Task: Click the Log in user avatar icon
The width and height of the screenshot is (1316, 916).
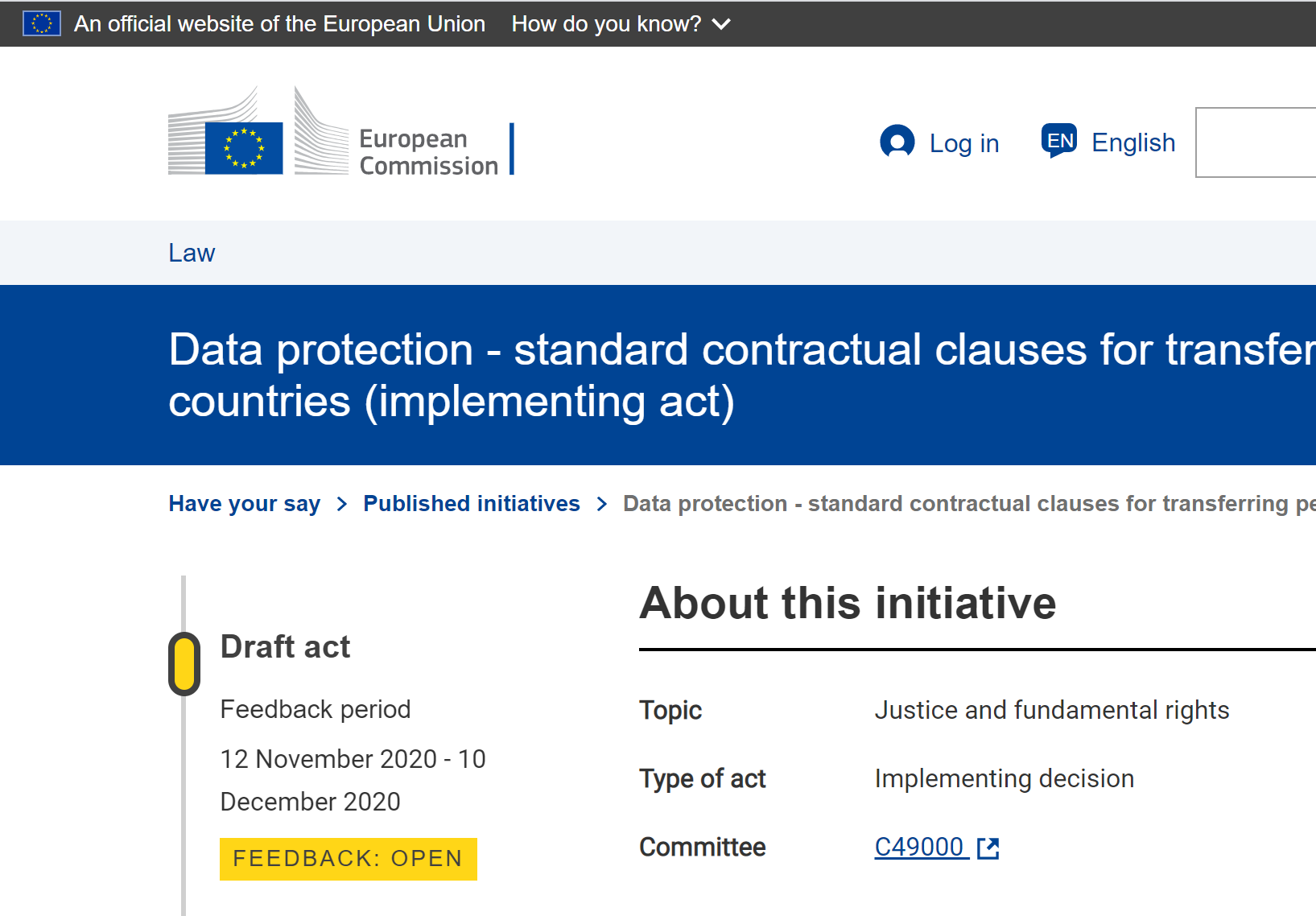Action: coord(897,142)
